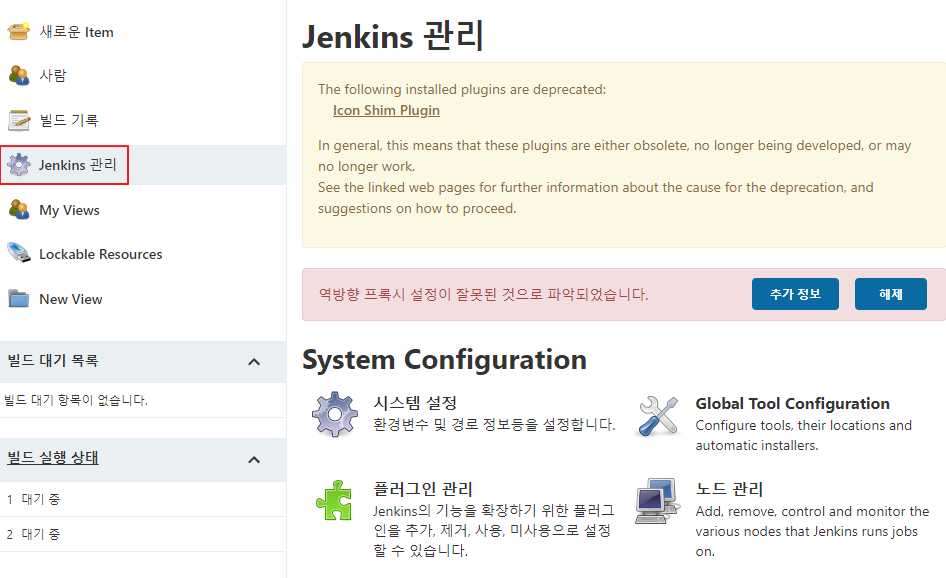The width and height of the screenshot is (946, 578).
Task: Click the deprecated plugins notice text
Action: (462, 89)
